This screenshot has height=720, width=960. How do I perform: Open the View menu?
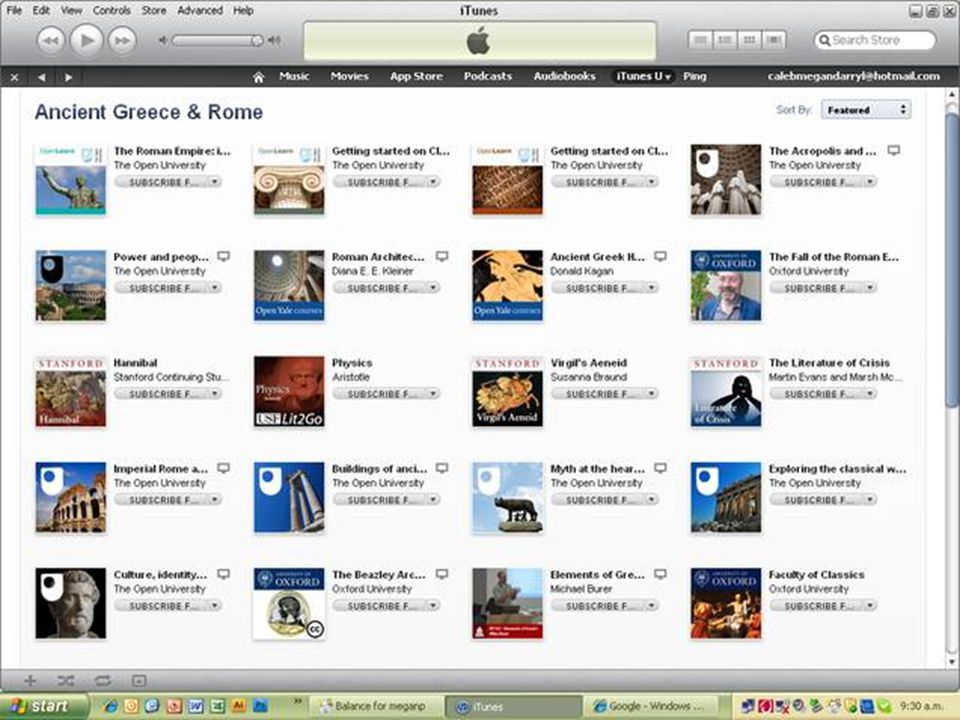pyautogui.click(x=71, y=10)
